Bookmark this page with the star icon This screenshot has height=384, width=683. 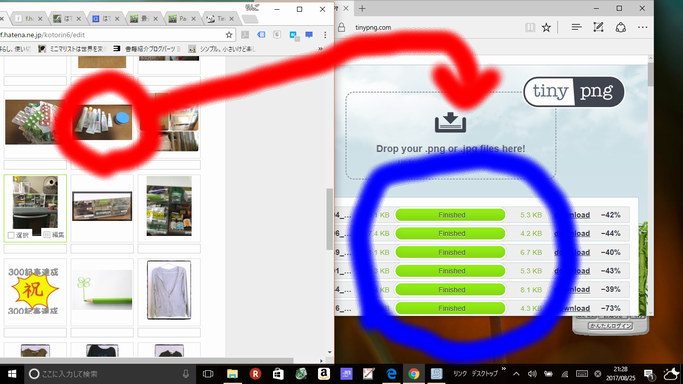coord(229,35)
